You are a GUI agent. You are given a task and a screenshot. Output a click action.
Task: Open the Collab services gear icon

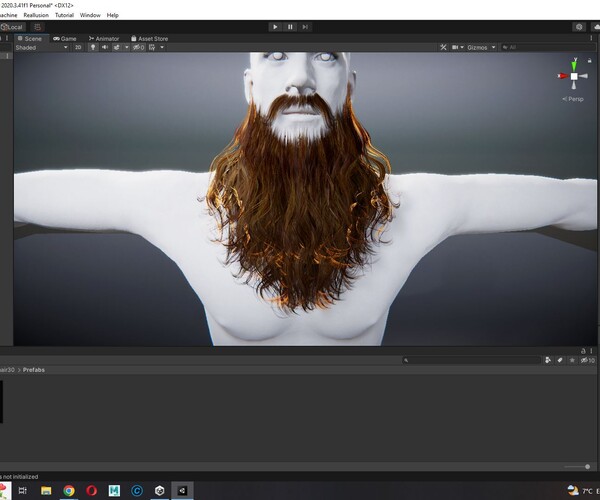[579, 27]
